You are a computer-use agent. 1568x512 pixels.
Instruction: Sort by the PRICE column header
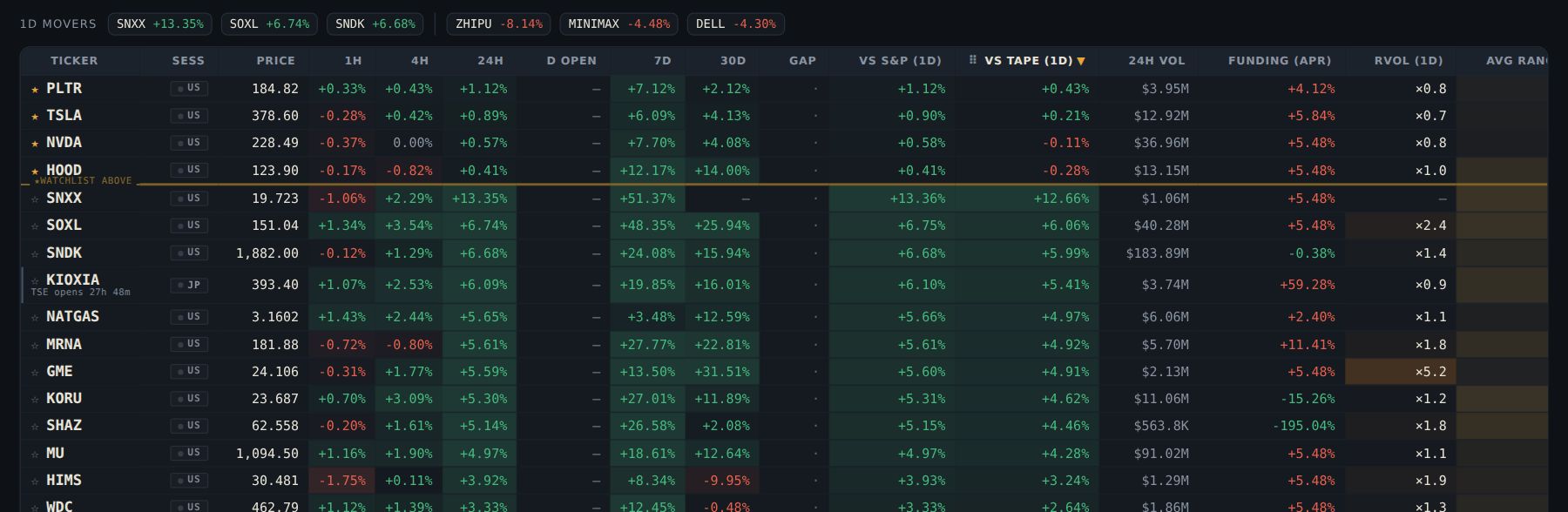point(276,61)
